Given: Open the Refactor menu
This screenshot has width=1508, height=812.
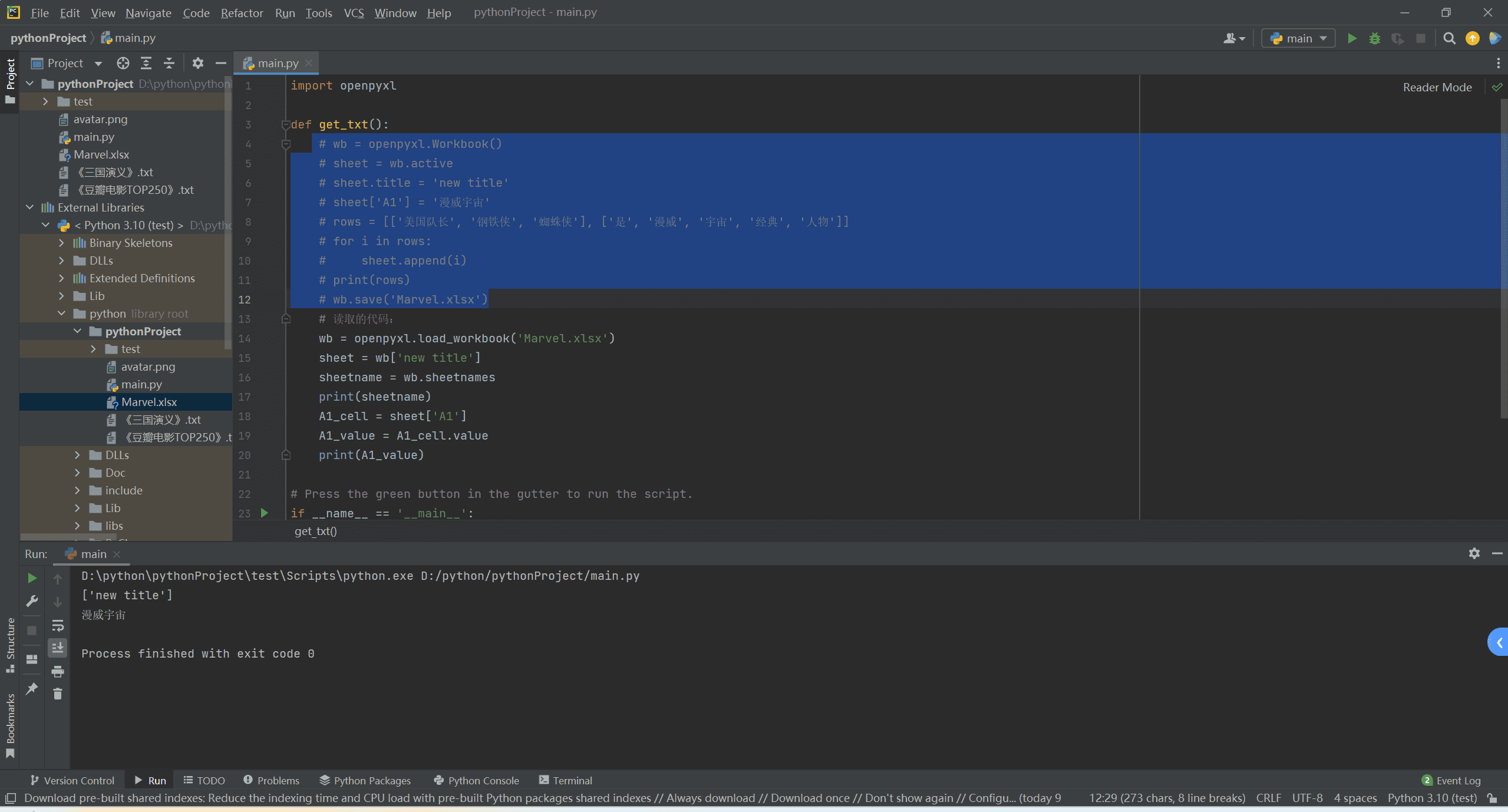Looking at the screenshot, I should point(242,12).
